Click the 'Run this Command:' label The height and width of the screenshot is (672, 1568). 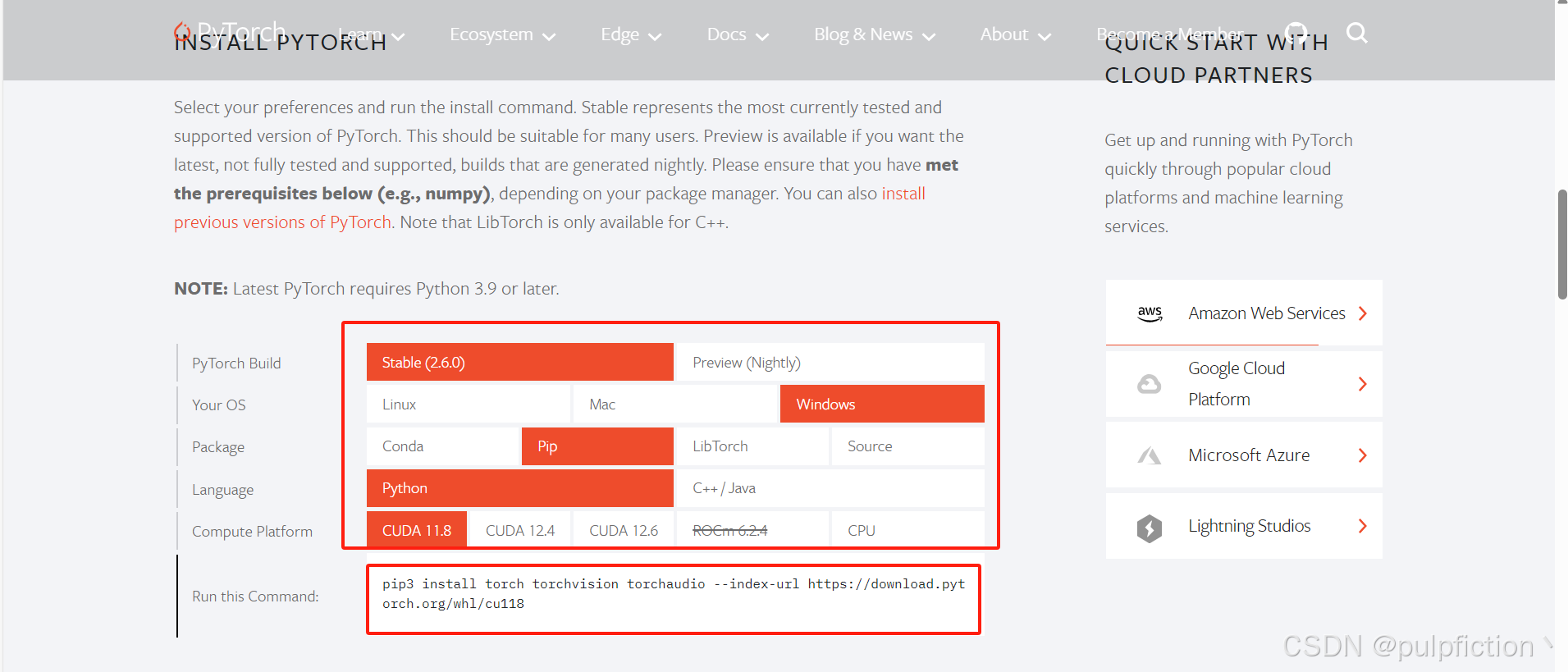pos(255,597)
